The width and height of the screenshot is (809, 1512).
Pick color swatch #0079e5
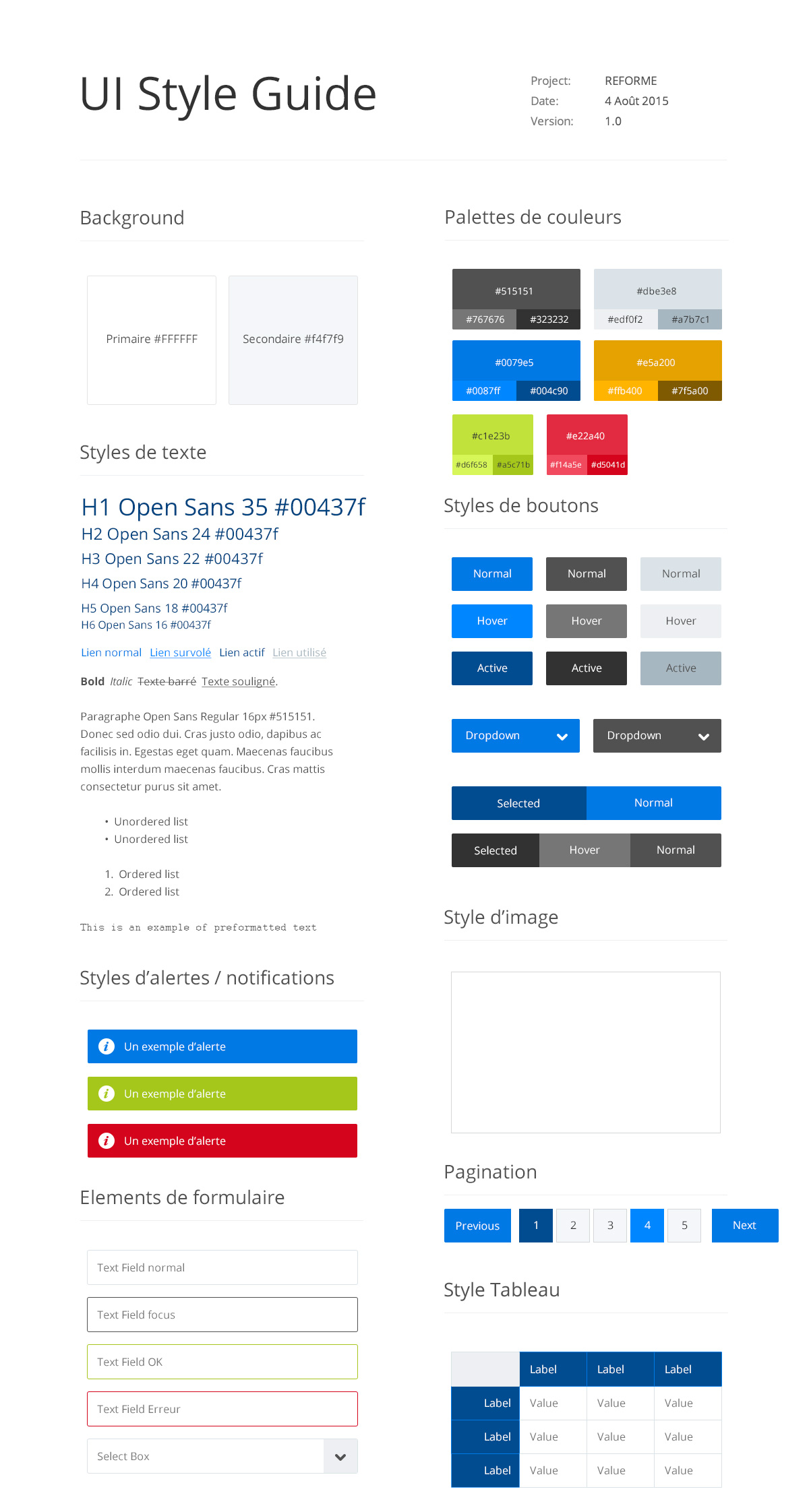tap(516, 360)
